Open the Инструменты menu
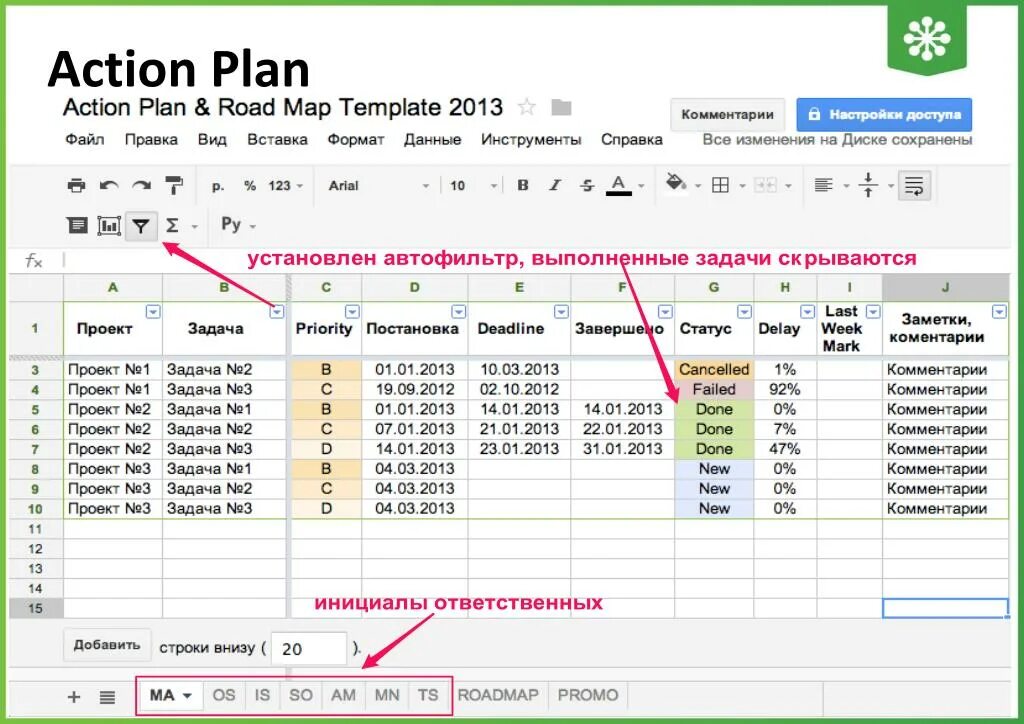 click(531, 140)
